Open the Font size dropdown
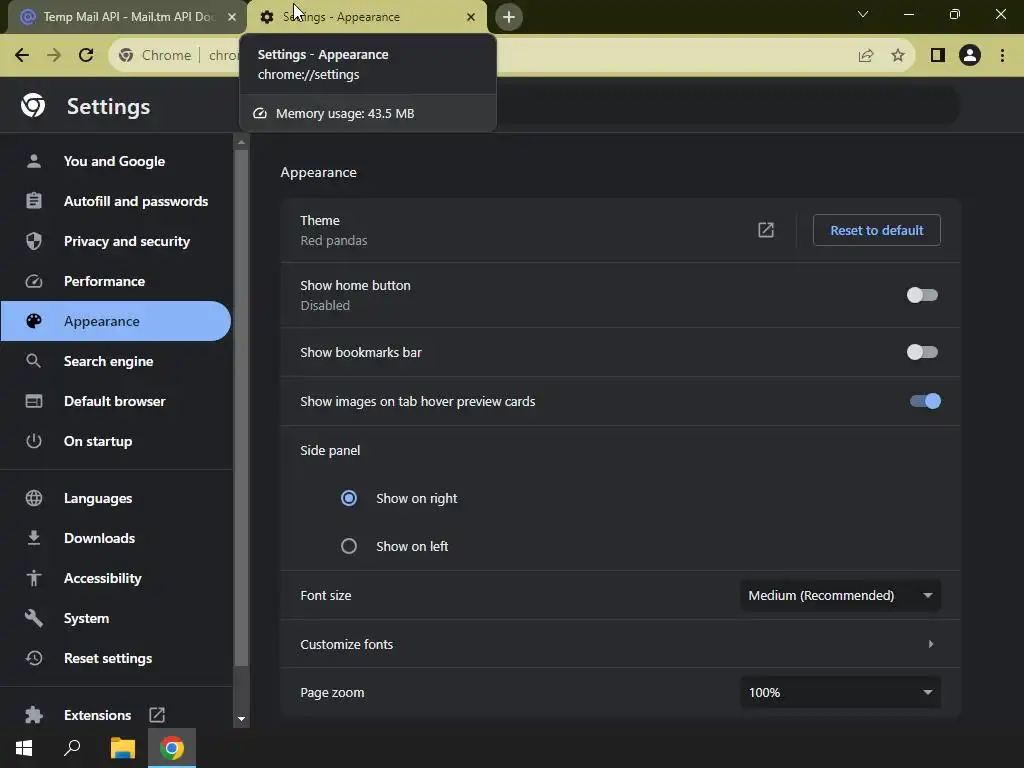 click(x=840, y=596)
